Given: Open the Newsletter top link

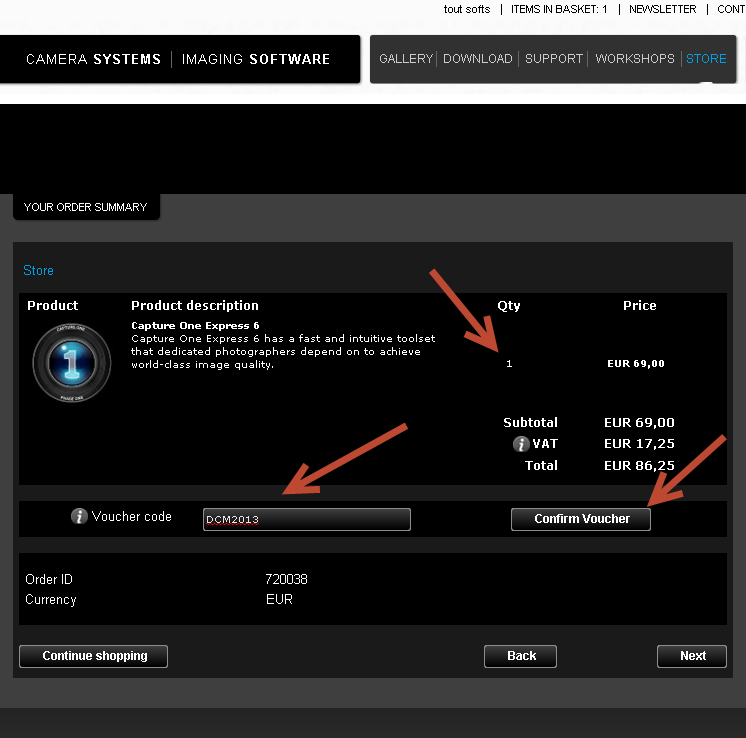Looking at the screenshot, I should point(662,9).
